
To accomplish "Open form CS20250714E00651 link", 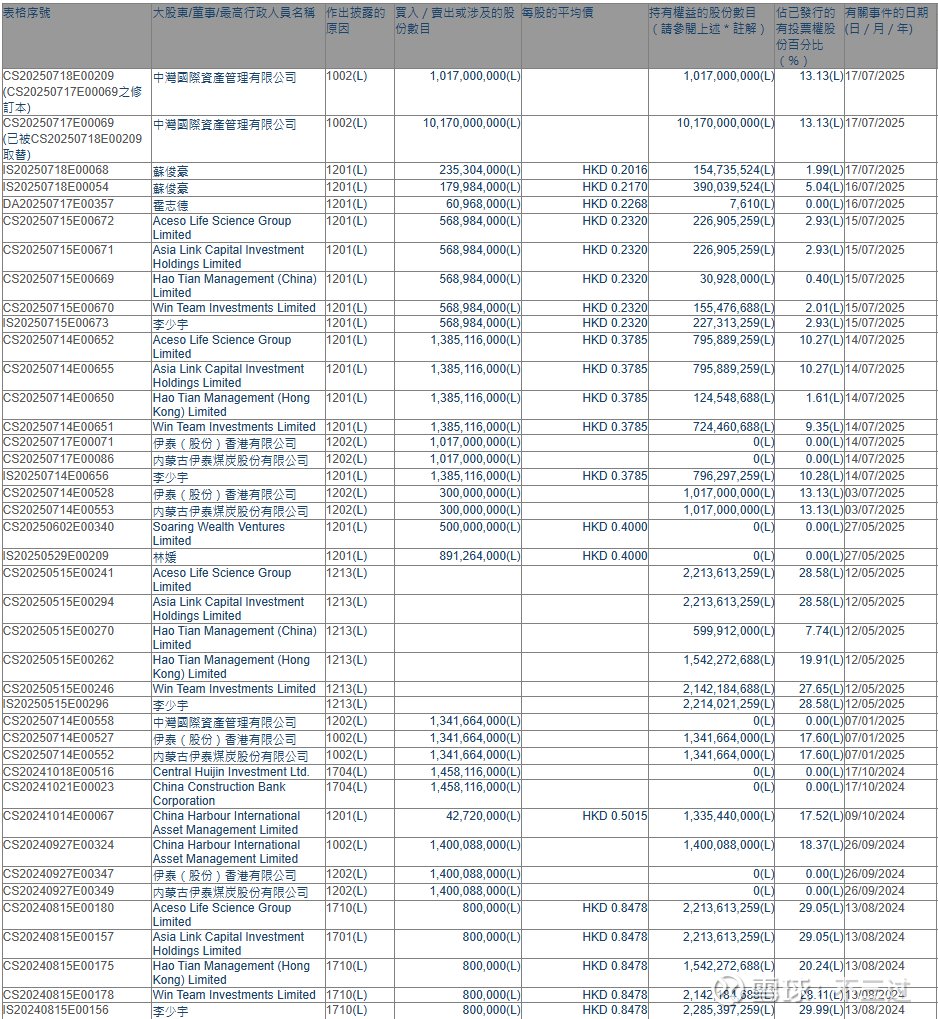I will [59, 427].
